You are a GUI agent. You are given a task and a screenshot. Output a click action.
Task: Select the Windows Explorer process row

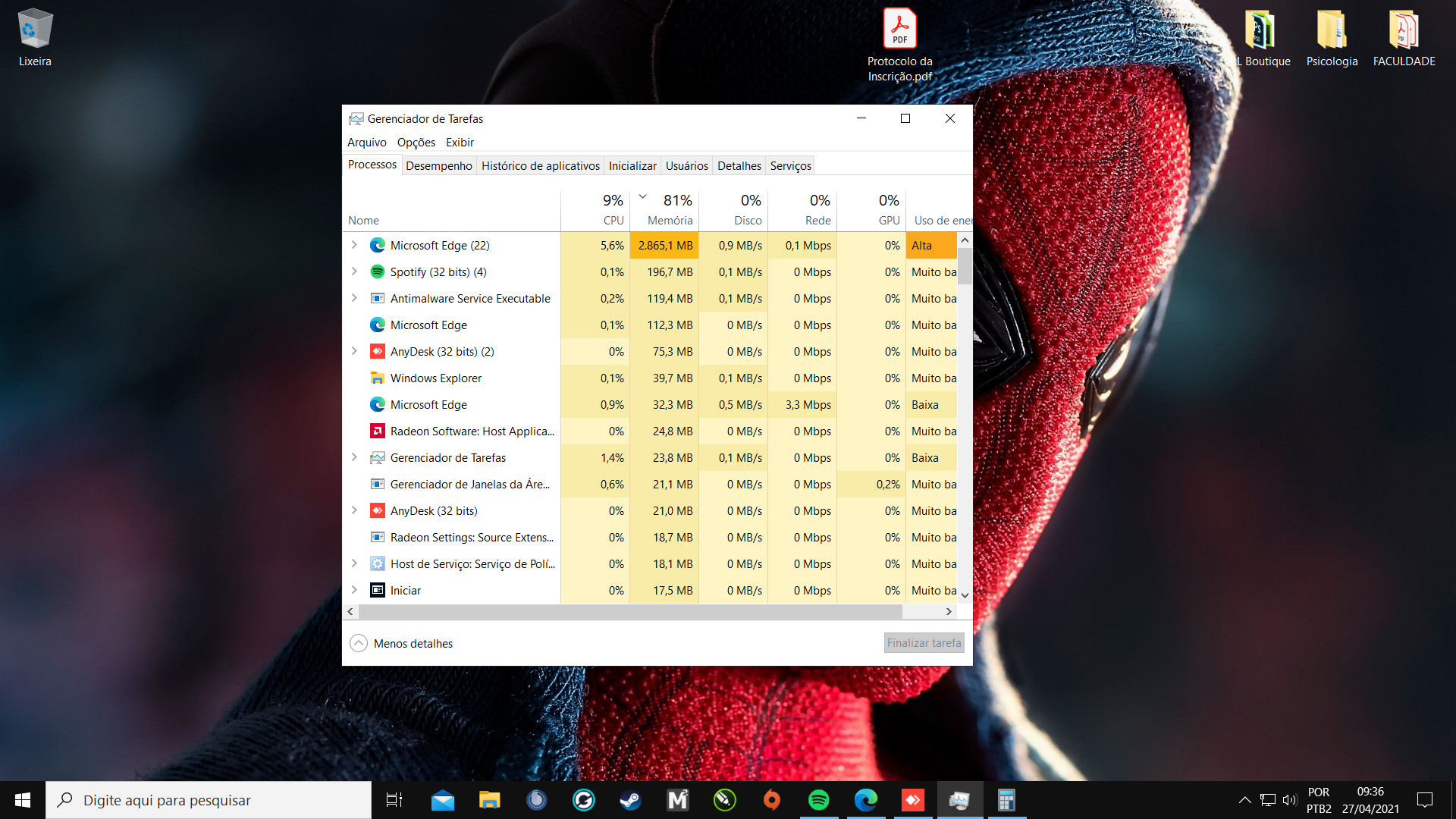point(650,378)
